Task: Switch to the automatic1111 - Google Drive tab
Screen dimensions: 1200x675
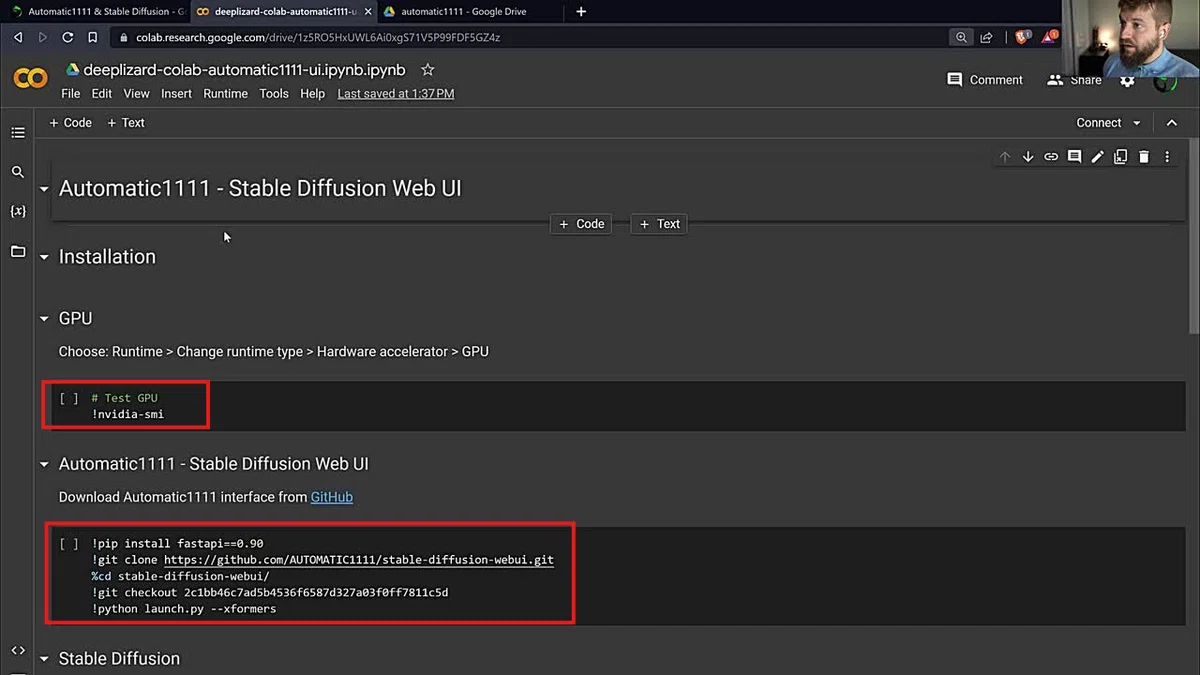Action: pyautogui.click(x=463, y=12)
